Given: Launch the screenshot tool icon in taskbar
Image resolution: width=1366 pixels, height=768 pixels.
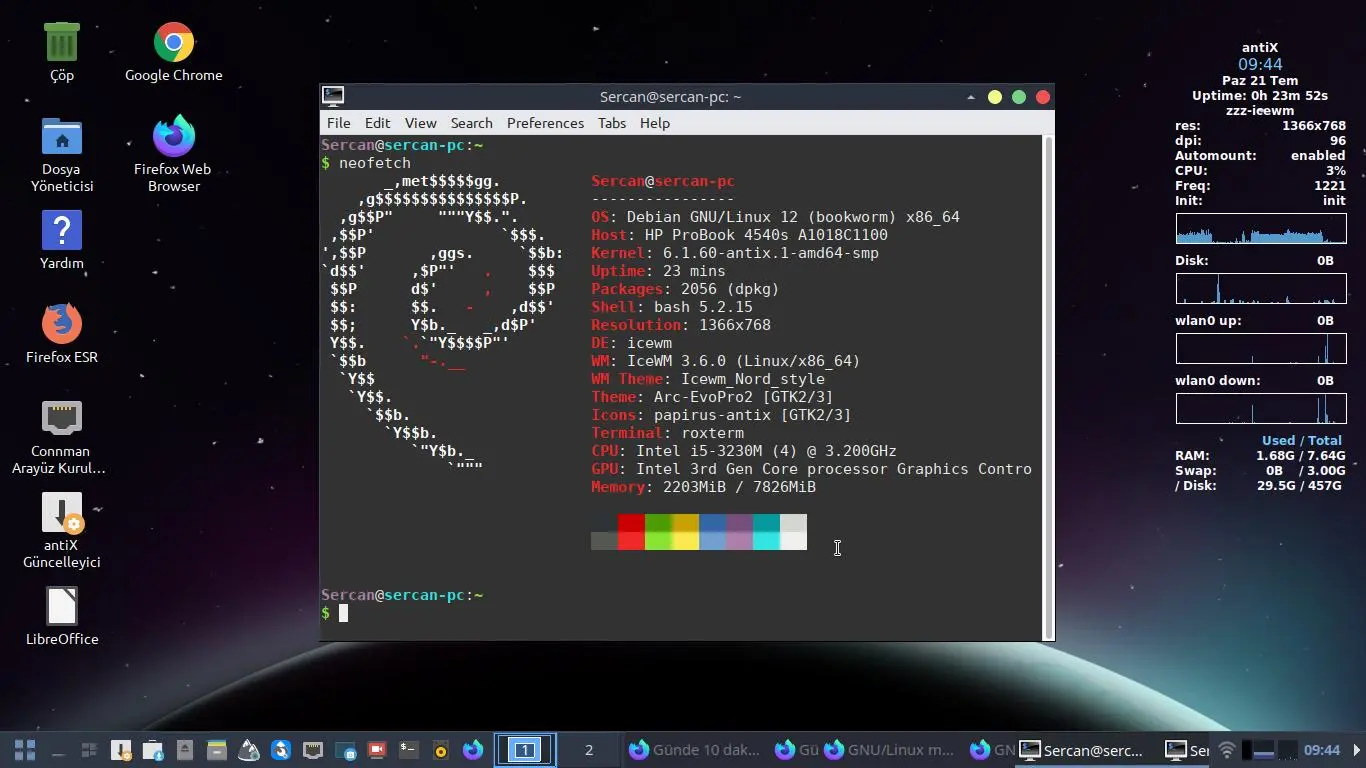Looking at the screenshot, I should point(345,750).
